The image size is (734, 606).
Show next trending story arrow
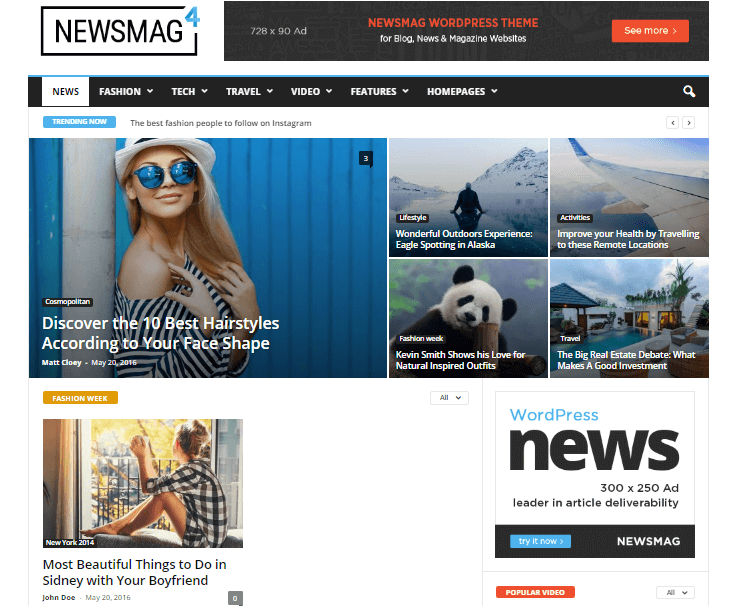tap(688, 123)
